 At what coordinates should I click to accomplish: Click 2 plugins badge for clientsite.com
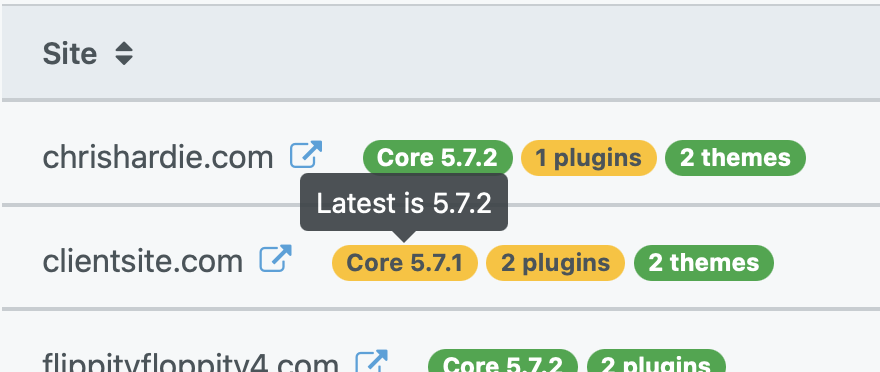click(556, 263)
